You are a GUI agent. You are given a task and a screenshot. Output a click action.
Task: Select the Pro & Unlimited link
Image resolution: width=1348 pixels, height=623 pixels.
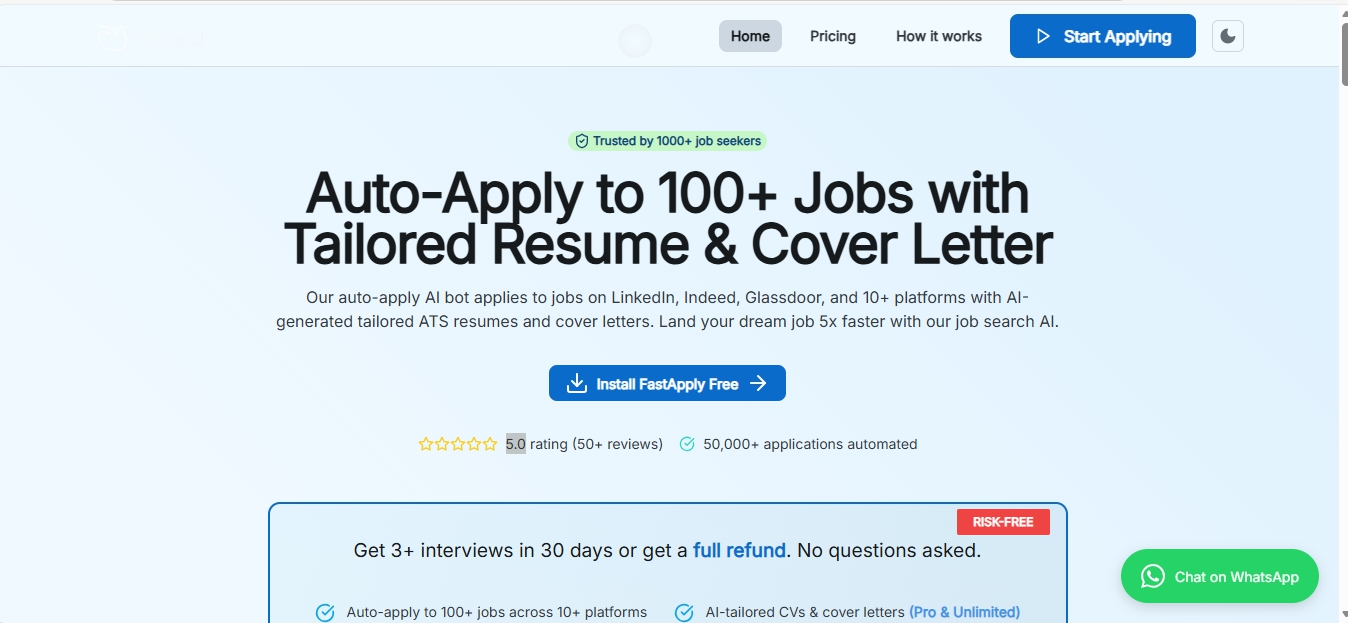[x=964, y=612]
